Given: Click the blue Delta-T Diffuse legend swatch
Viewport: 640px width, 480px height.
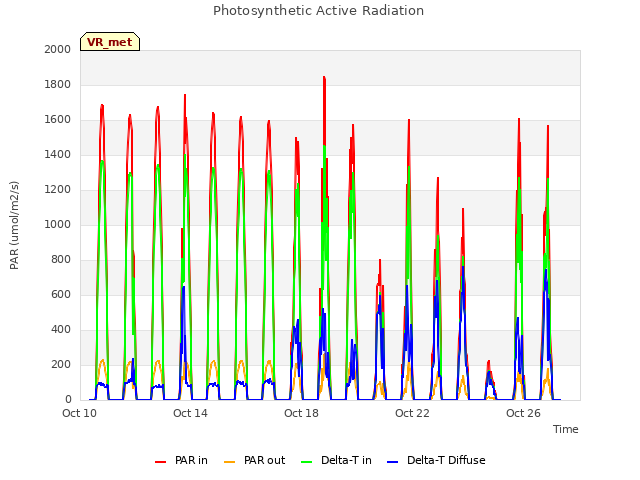Looking at the screenshot, I should tap(392, 461).
